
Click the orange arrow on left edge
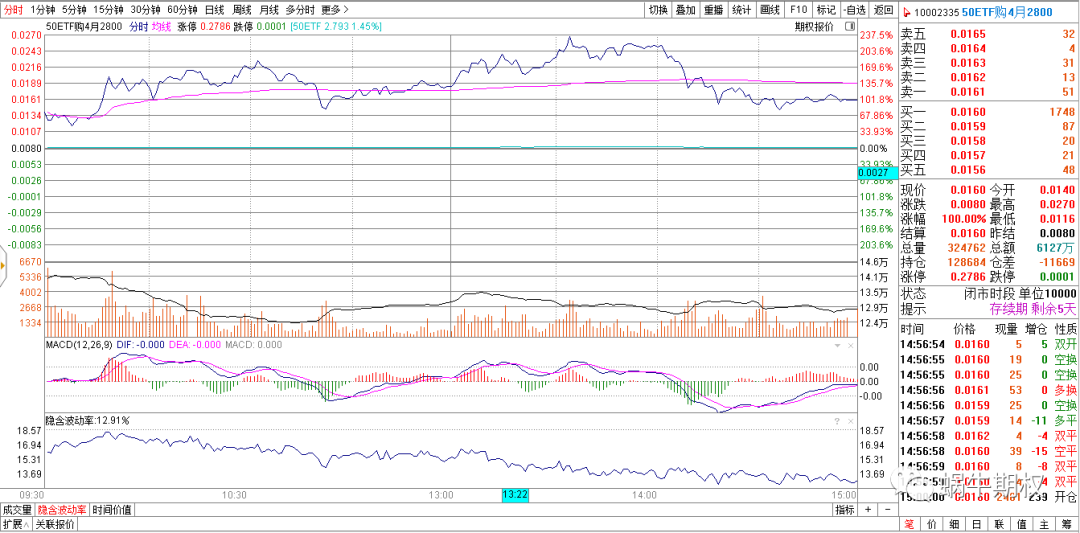tap(3, 266)
